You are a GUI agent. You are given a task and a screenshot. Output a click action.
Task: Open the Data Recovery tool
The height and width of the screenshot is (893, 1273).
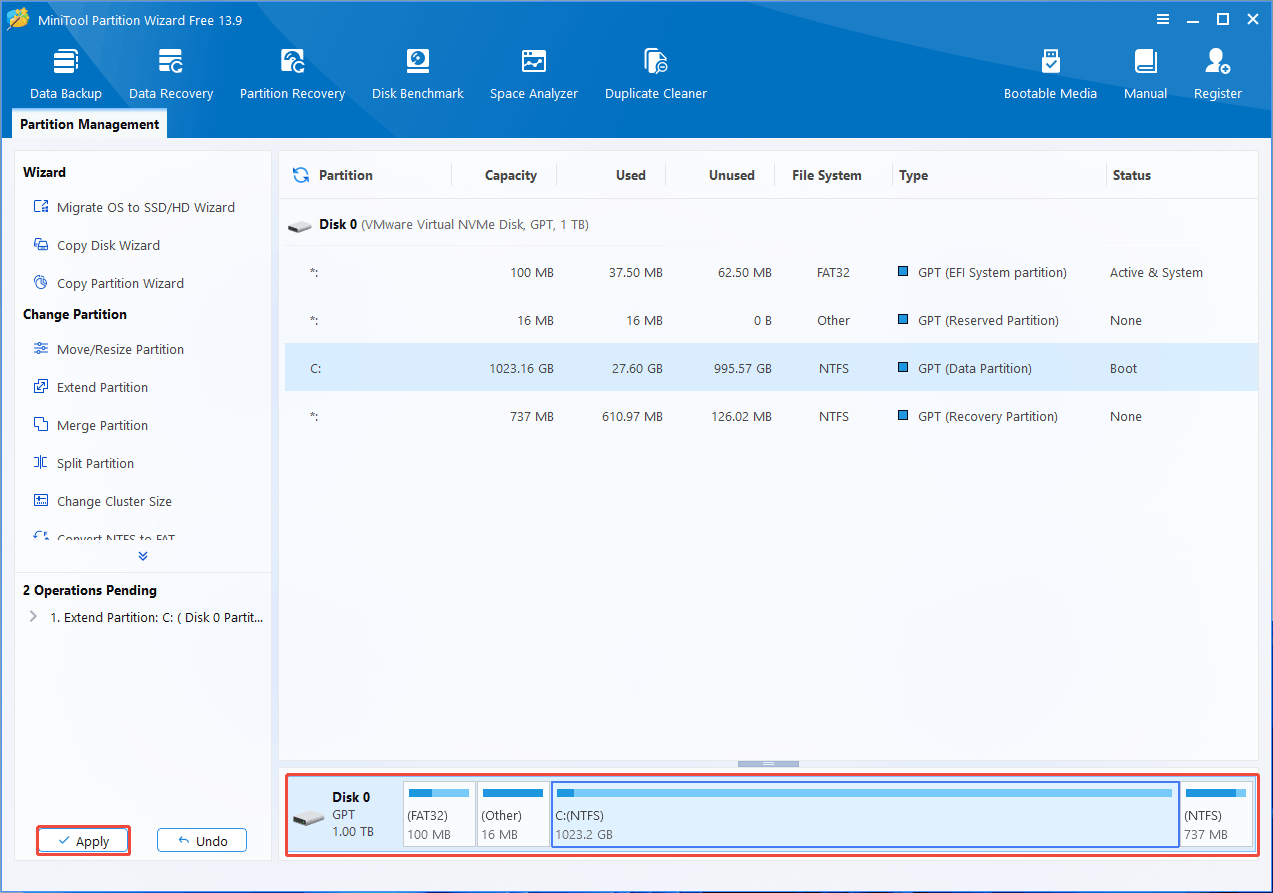171,74
